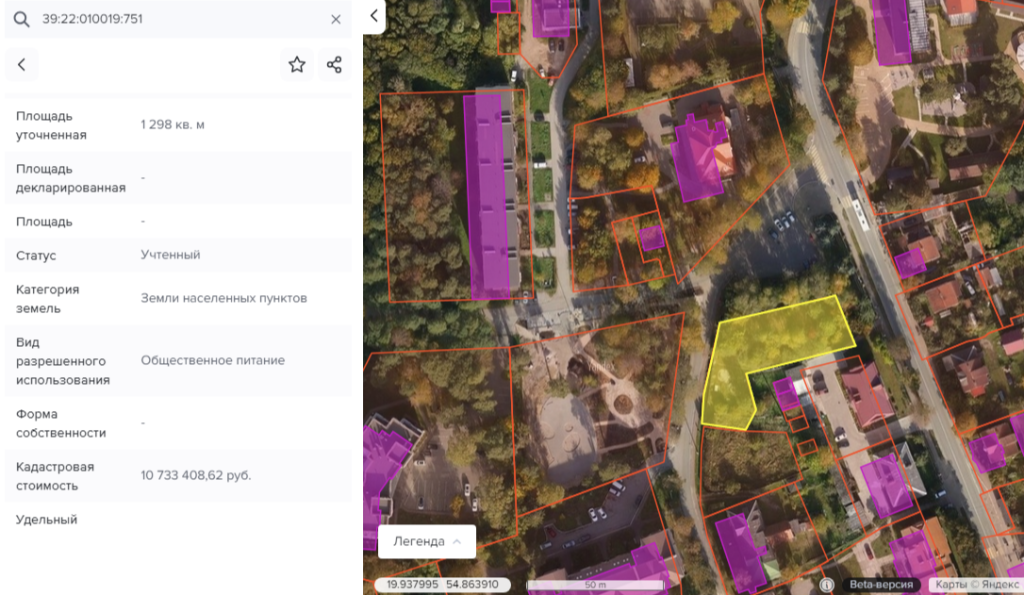Image resolution: width=1024 pixels, height=595 pixels.
Task: Select the long purple building on the map
Action: (x=488, y=196)
